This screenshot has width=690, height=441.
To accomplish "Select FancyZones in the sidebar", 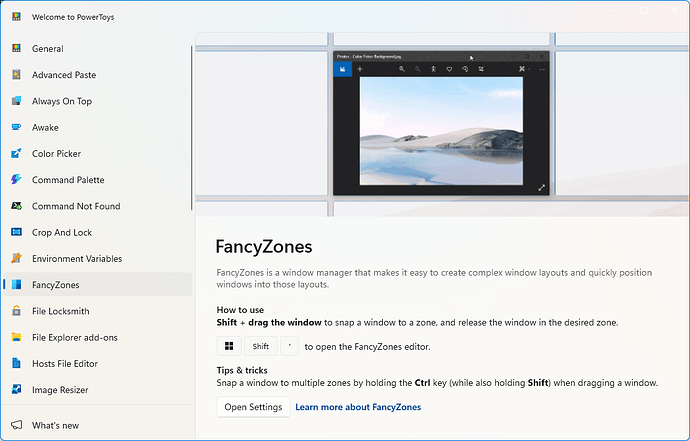I will point(56,285).
